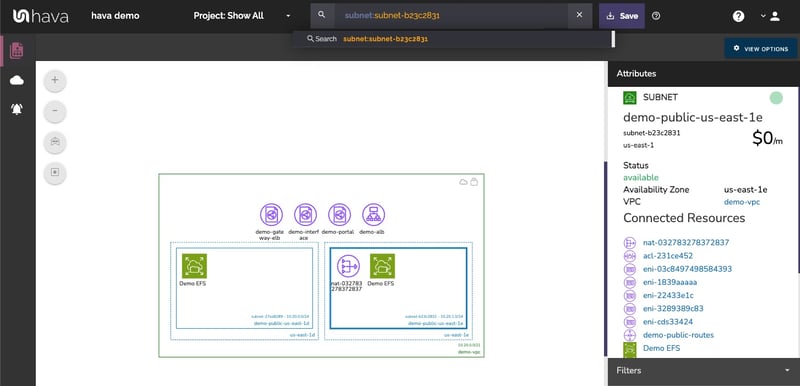Open VIEW OPTIONS
The image size is (800, 386).
pos(761,48)
